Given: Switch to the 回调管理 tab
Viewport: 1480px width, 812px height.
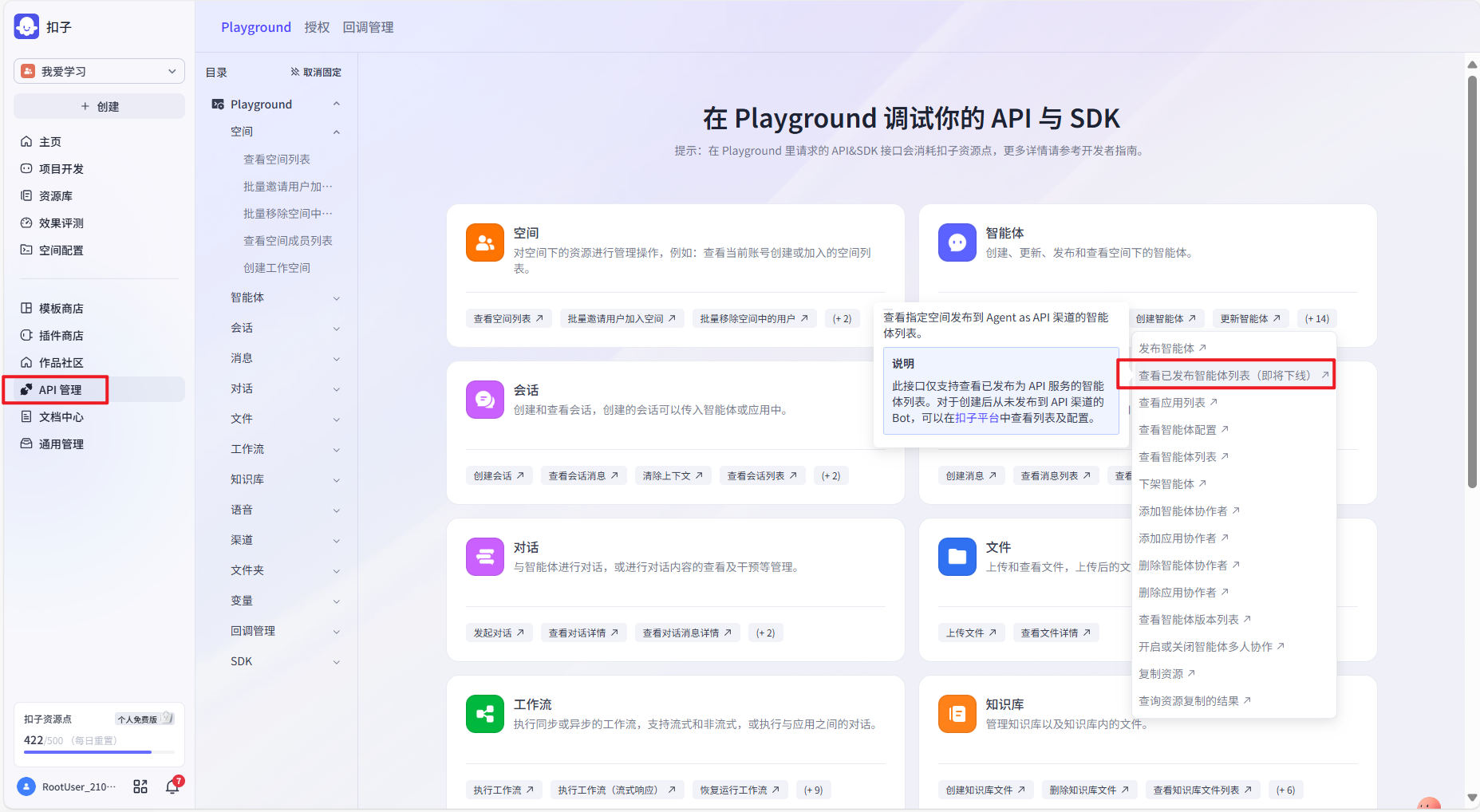Looking at the screenshot, I should click(x=368, y=27).
